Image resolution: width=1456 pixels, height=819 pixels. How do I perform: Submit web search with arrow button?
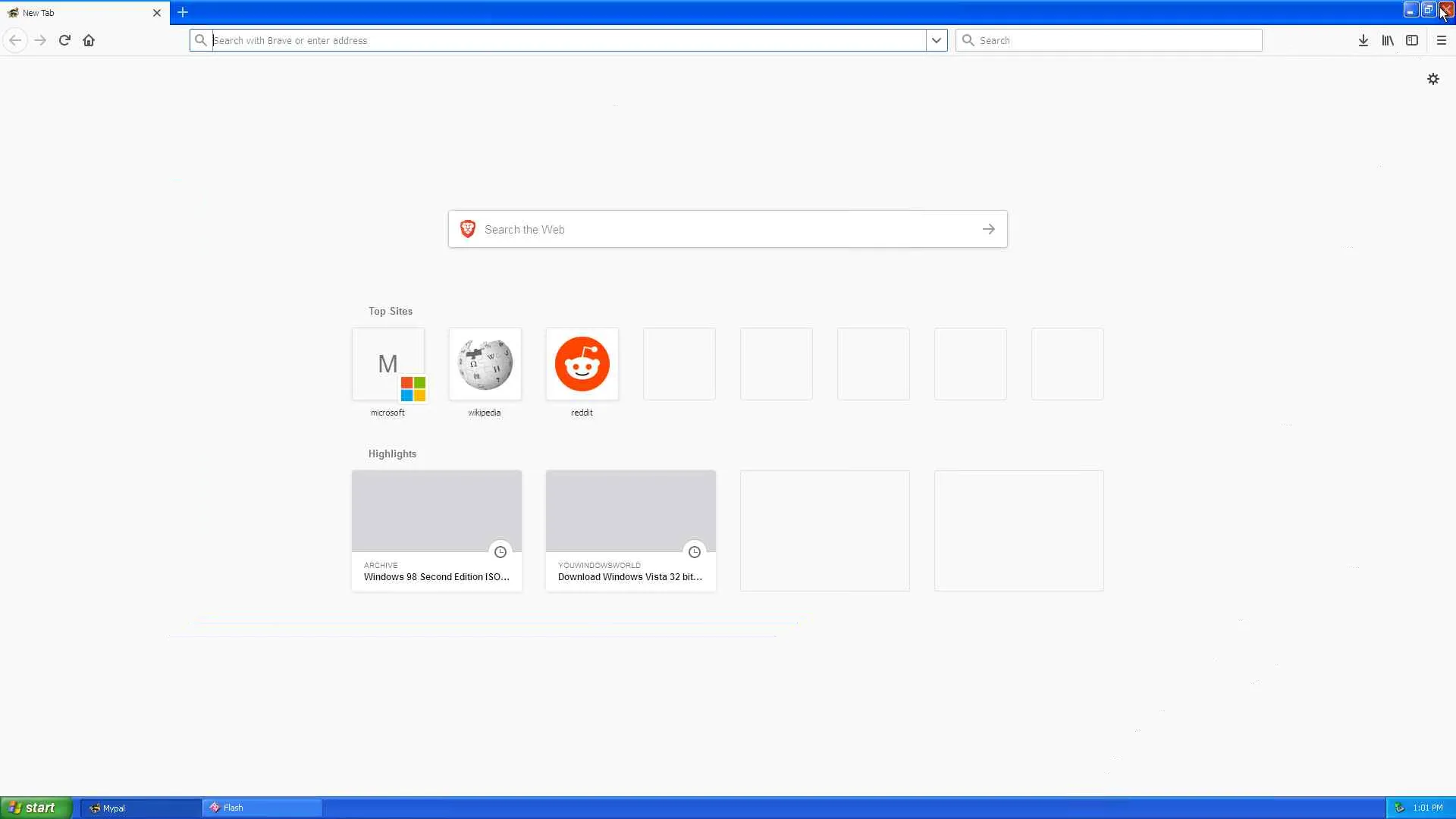pyautogui.click(x=988, y=229)
